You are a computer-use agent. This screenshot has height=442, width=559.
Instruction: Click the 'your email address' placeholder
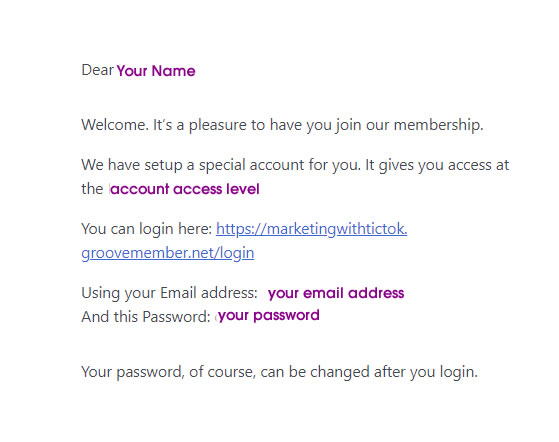[x=336, y=293]
